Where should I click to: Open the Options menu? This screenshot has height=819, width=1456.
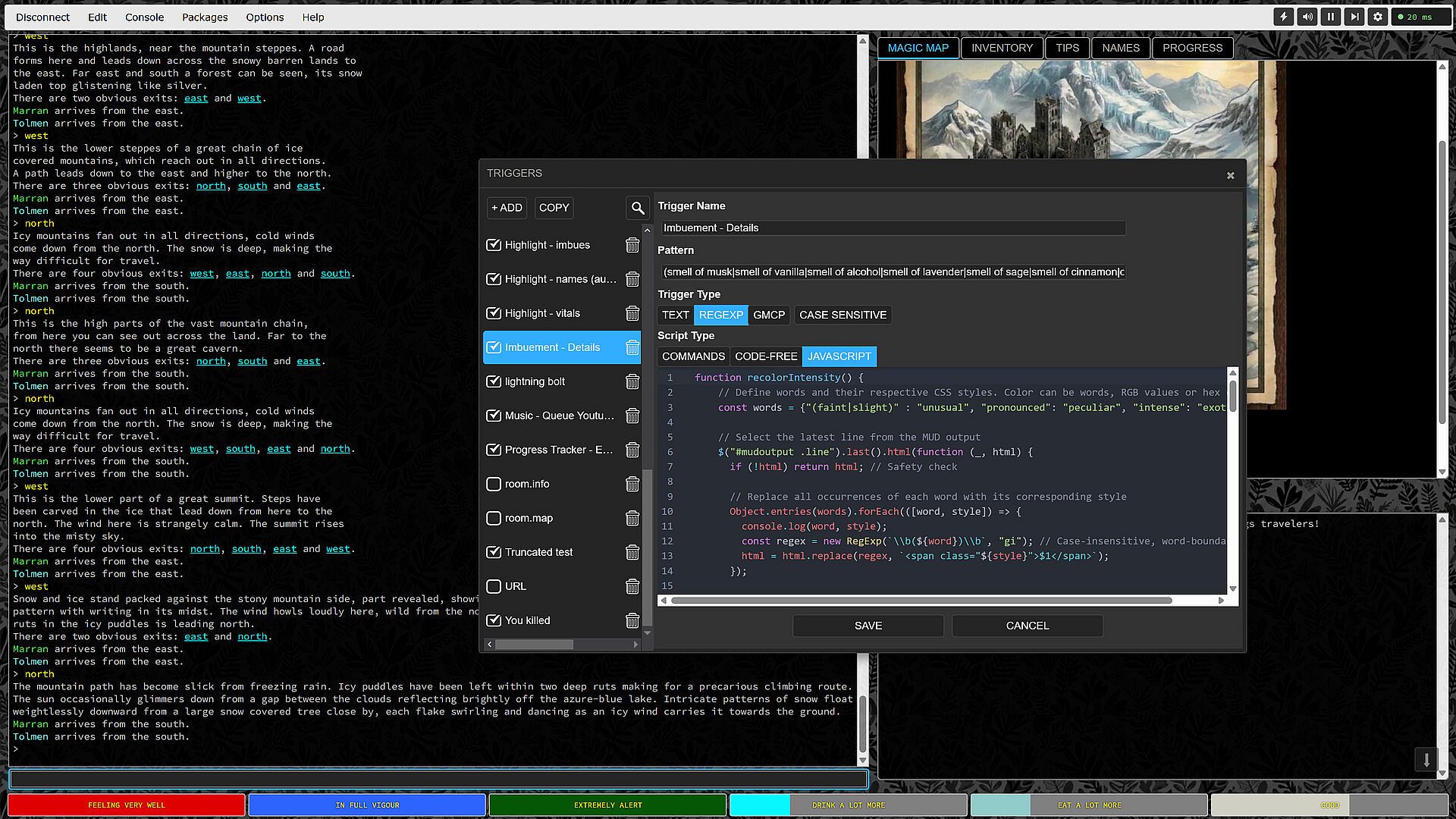(265, 17)
